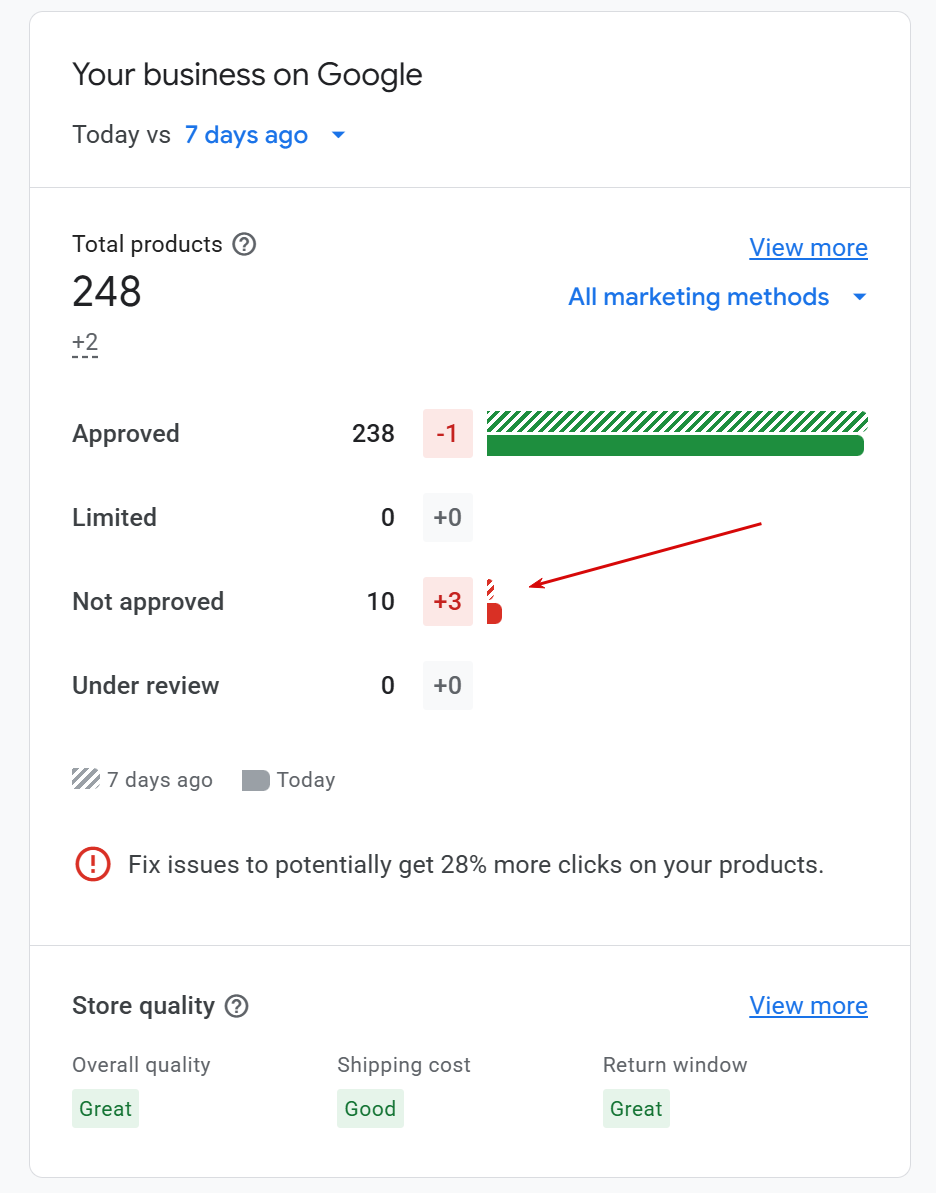
Task: Click the red warning alert icon
Action: [93, 864]
